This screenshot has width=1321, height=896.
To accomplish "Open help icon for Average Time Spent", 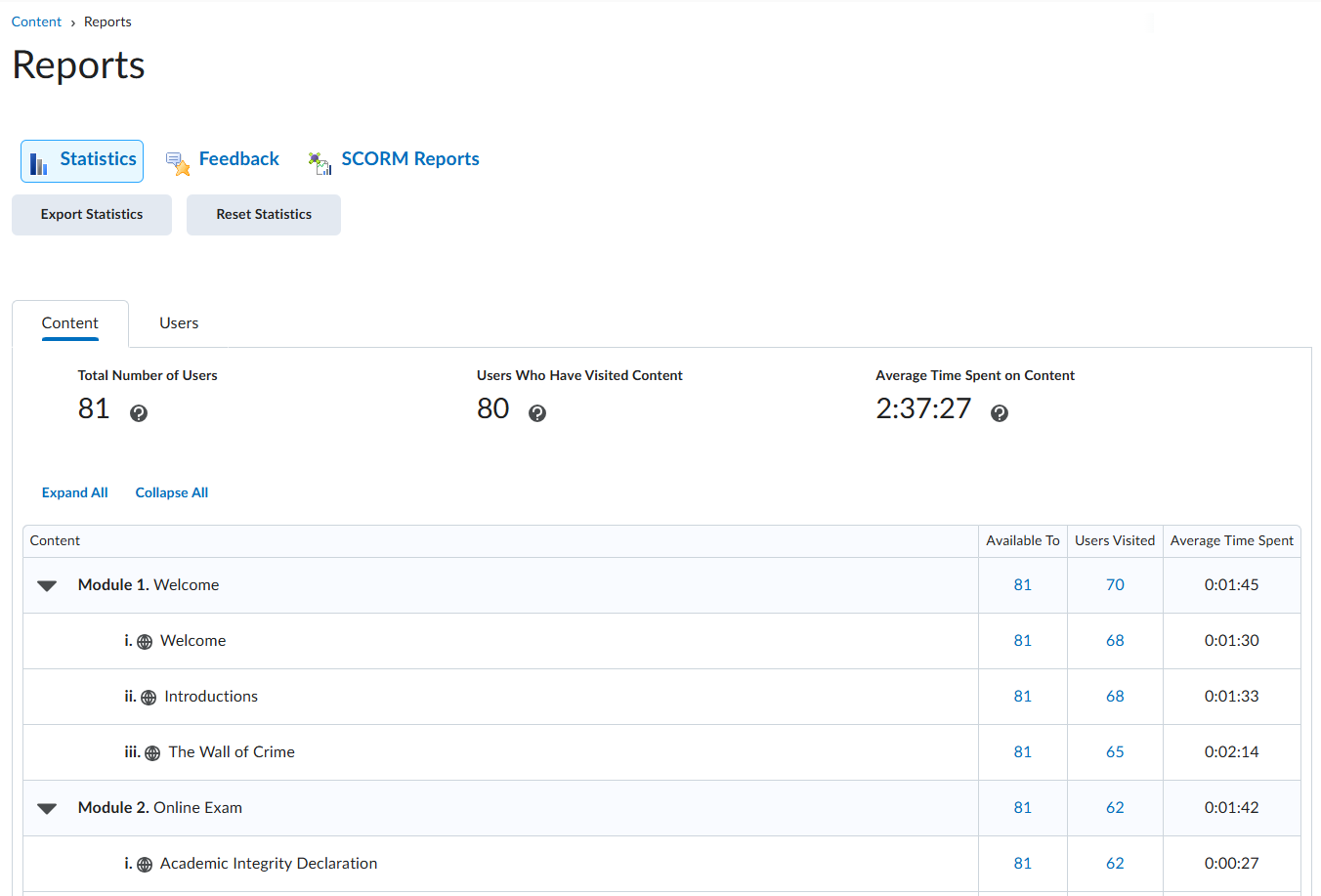I will (x=999, y=413).
